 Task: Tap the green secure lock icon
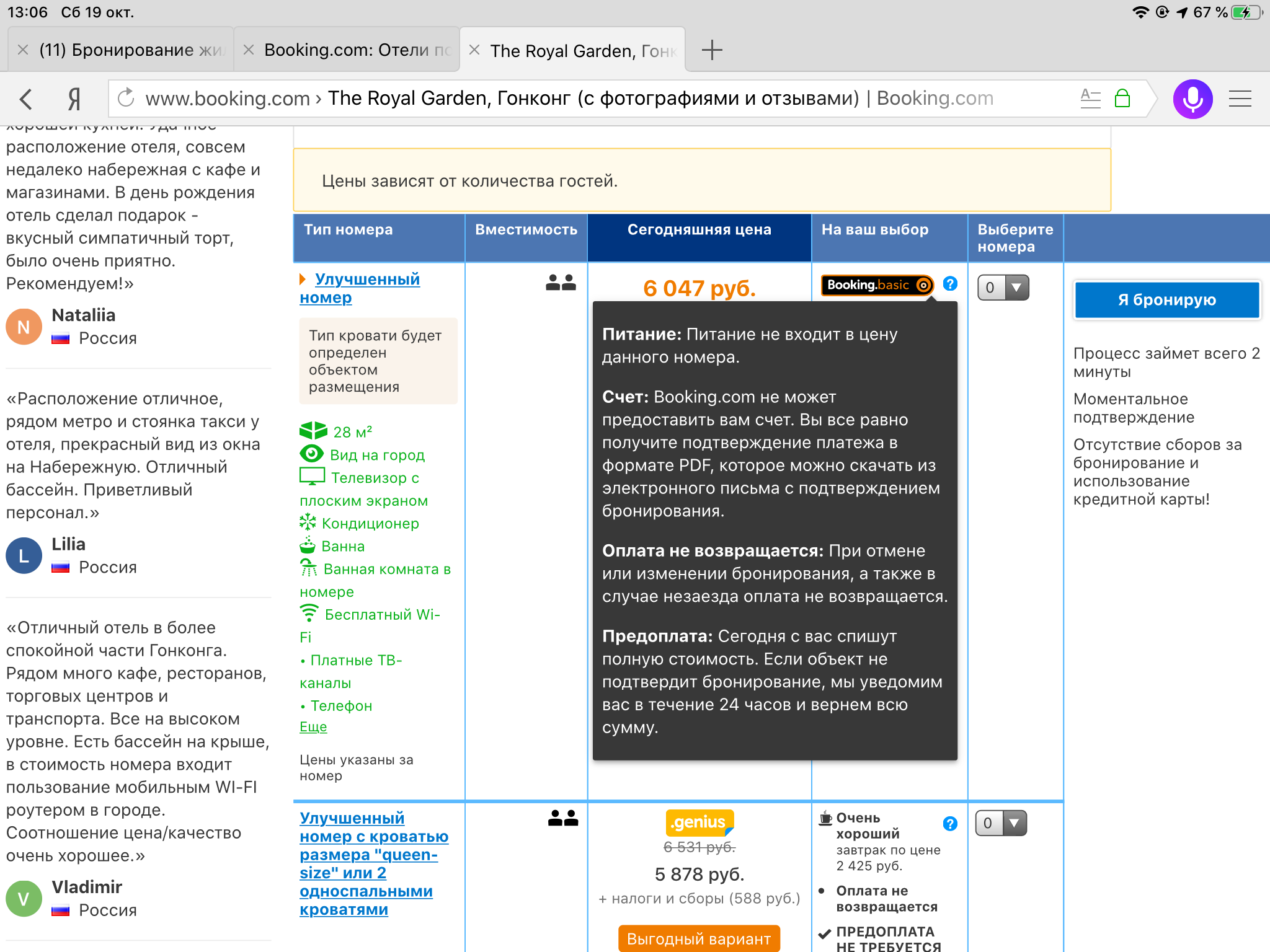(x=1122, y=98)
